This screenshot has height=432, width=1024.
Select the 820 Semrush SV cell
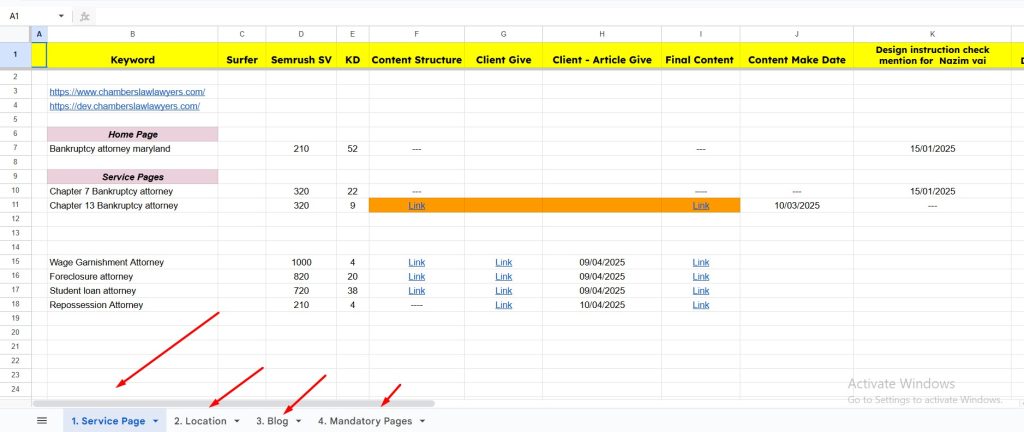click(x=301, y=277)
